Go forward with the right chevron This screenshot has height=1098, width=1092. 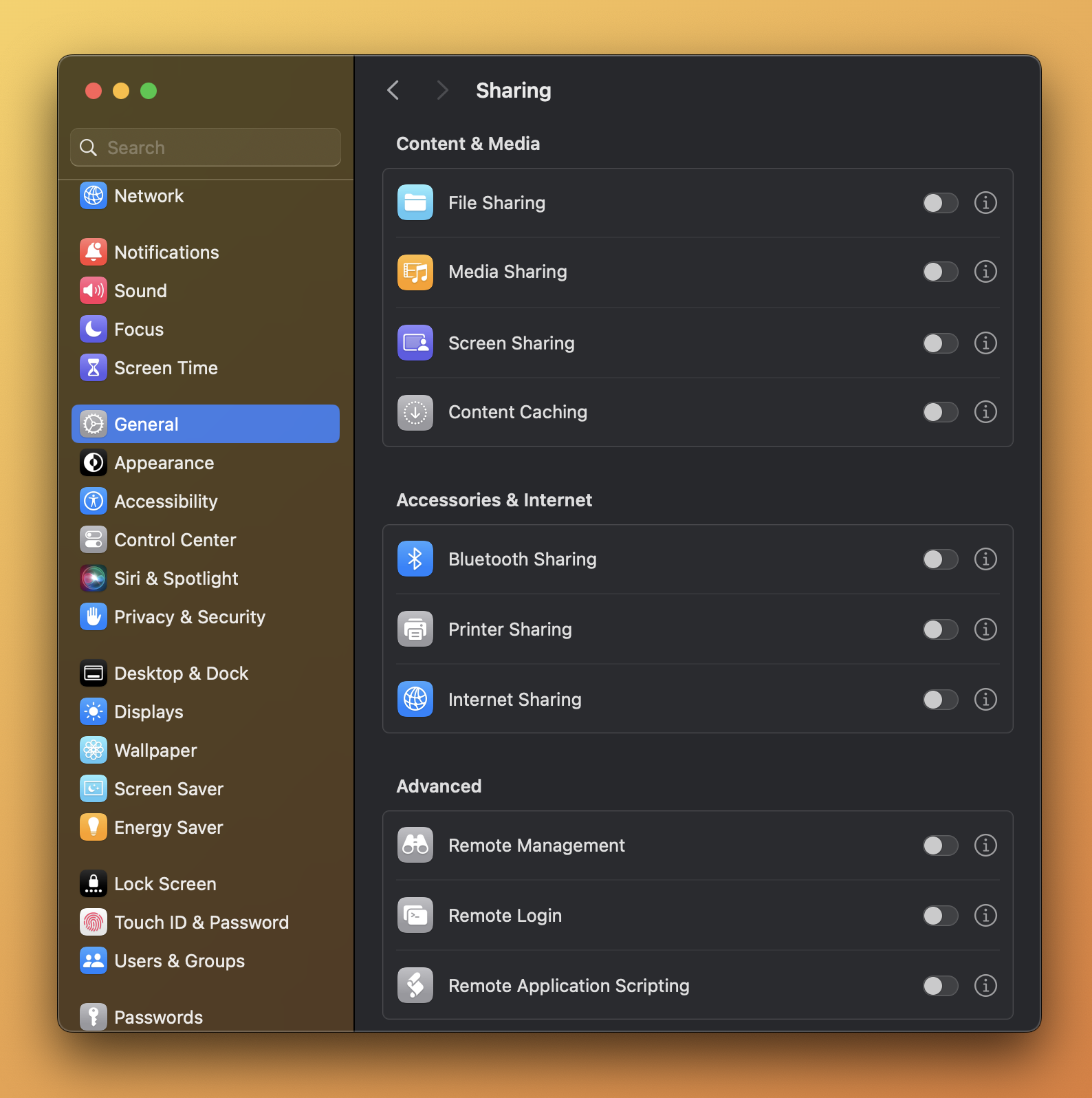tap(442, 90)
